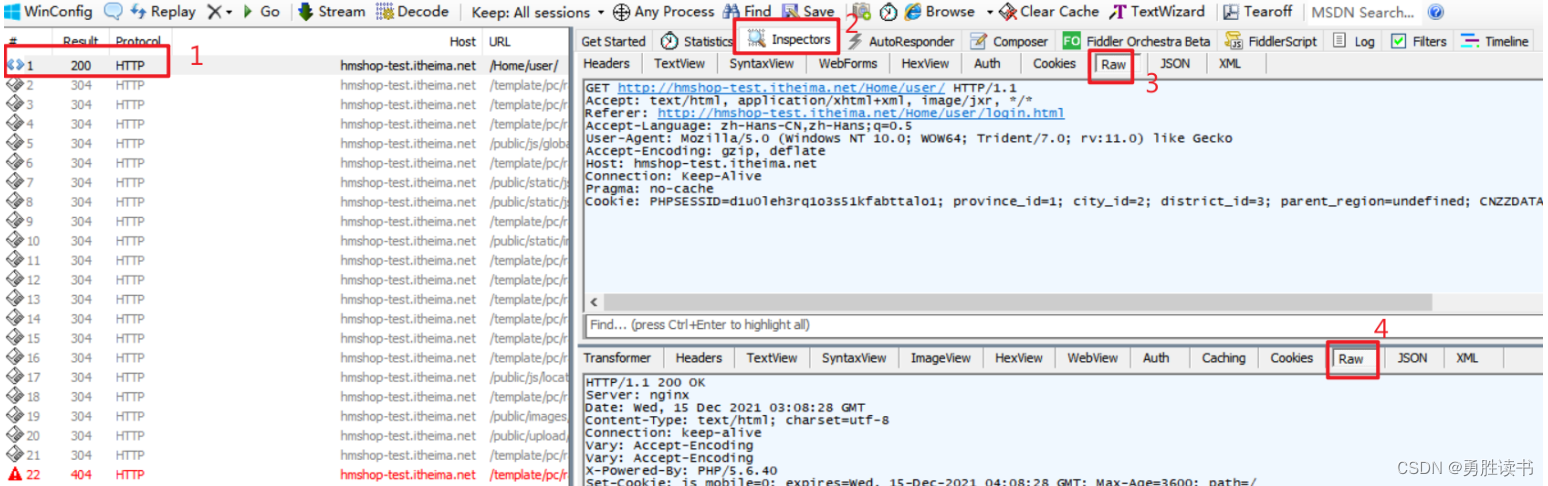Sort sessions by Result column header

pyautogui.click(x=80, y=42)
